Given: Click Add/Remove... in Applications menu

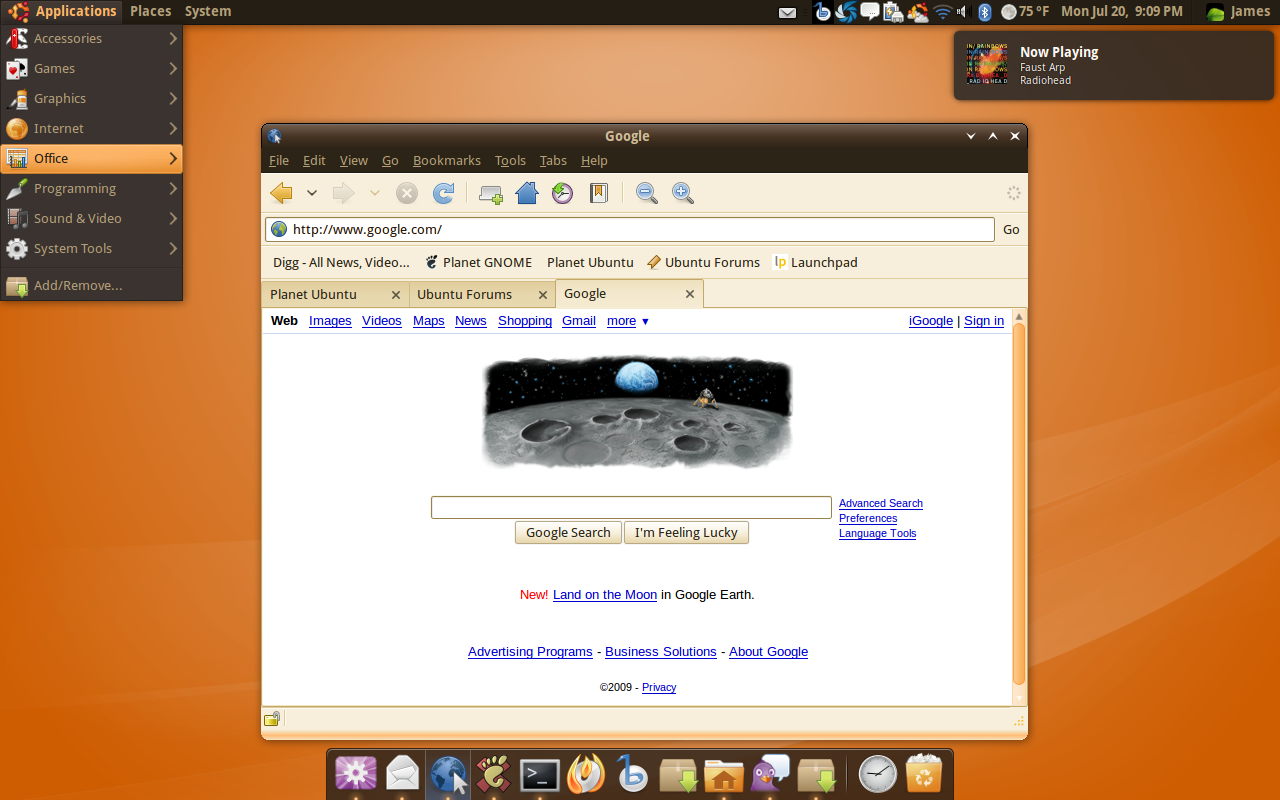Looking at the screenshot, I should click(x=92, y=285).
